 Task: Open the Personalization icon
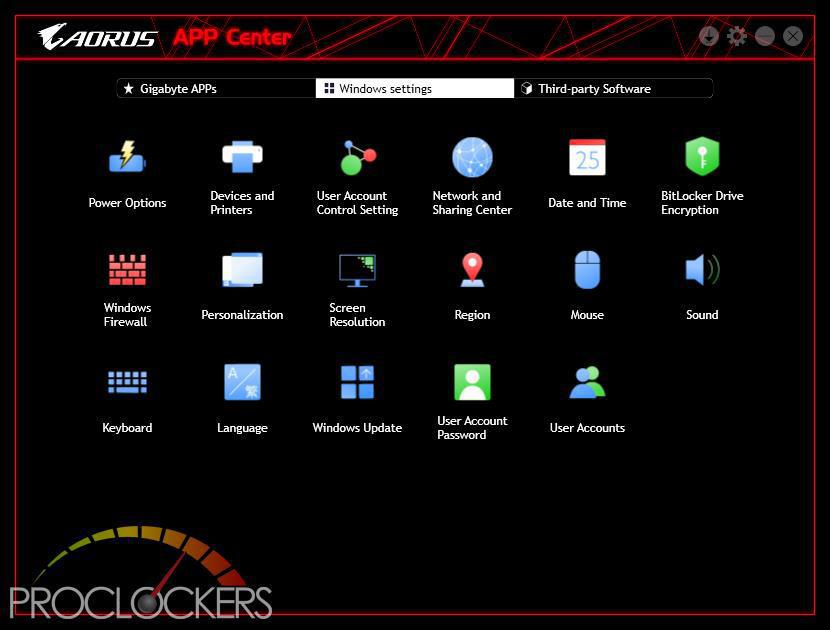242,269
